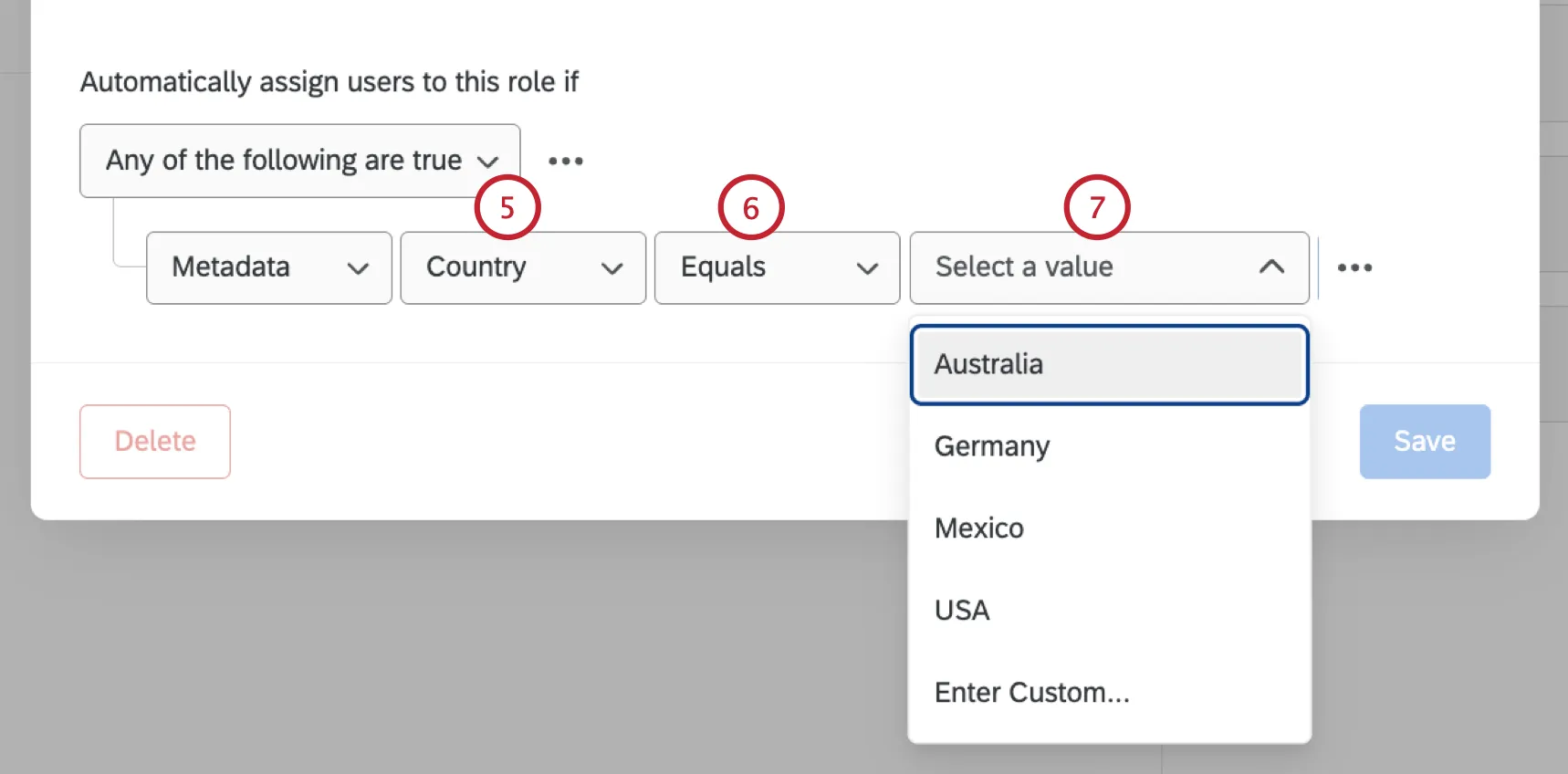Click the Delete button

click(x=154, y=441)
